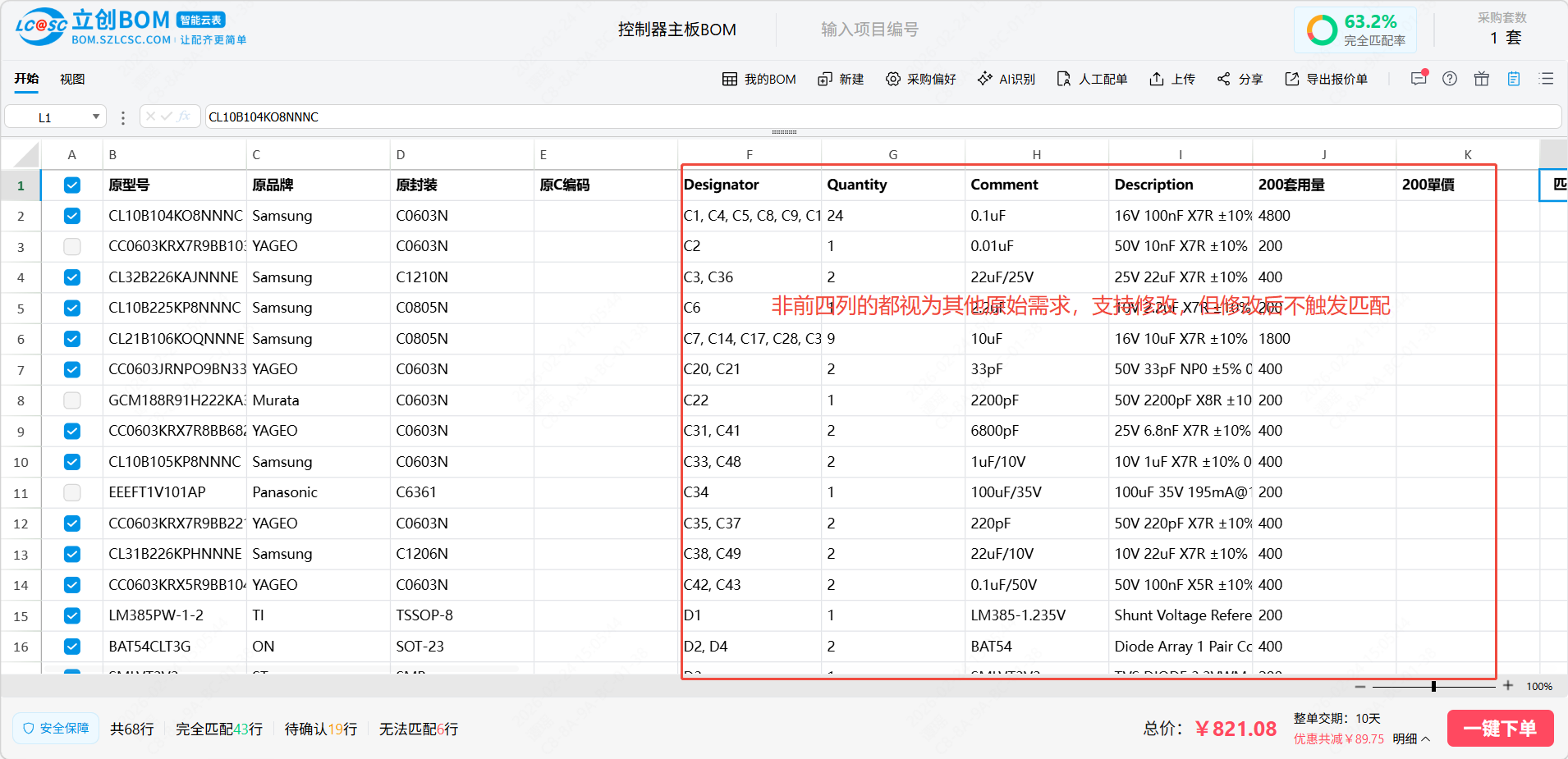This screenshot has height=759, width=1568.
Task: Open the three-dot menu beside name box
Action: click(123, 117)
